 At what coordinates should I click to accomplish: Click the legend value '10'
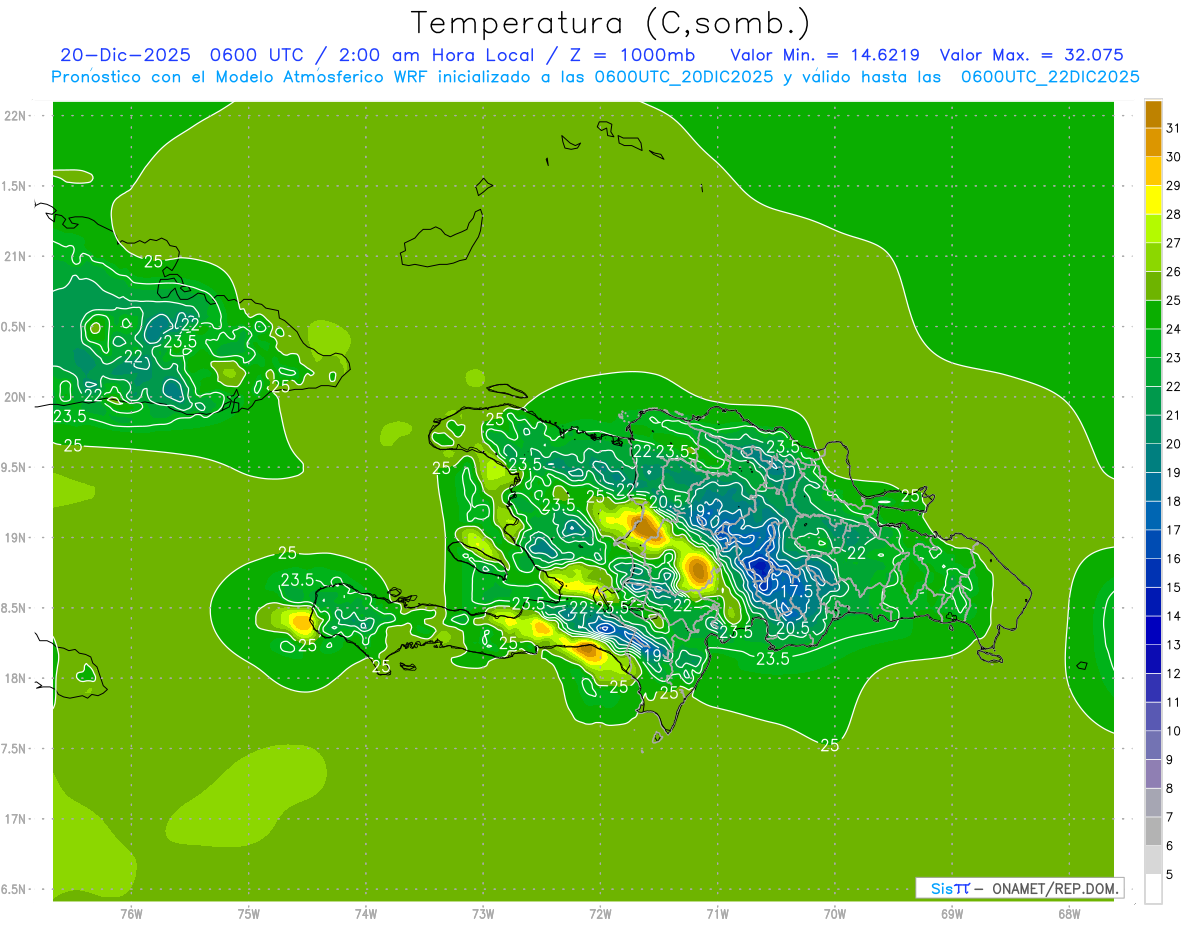(x=1174, y=731)
